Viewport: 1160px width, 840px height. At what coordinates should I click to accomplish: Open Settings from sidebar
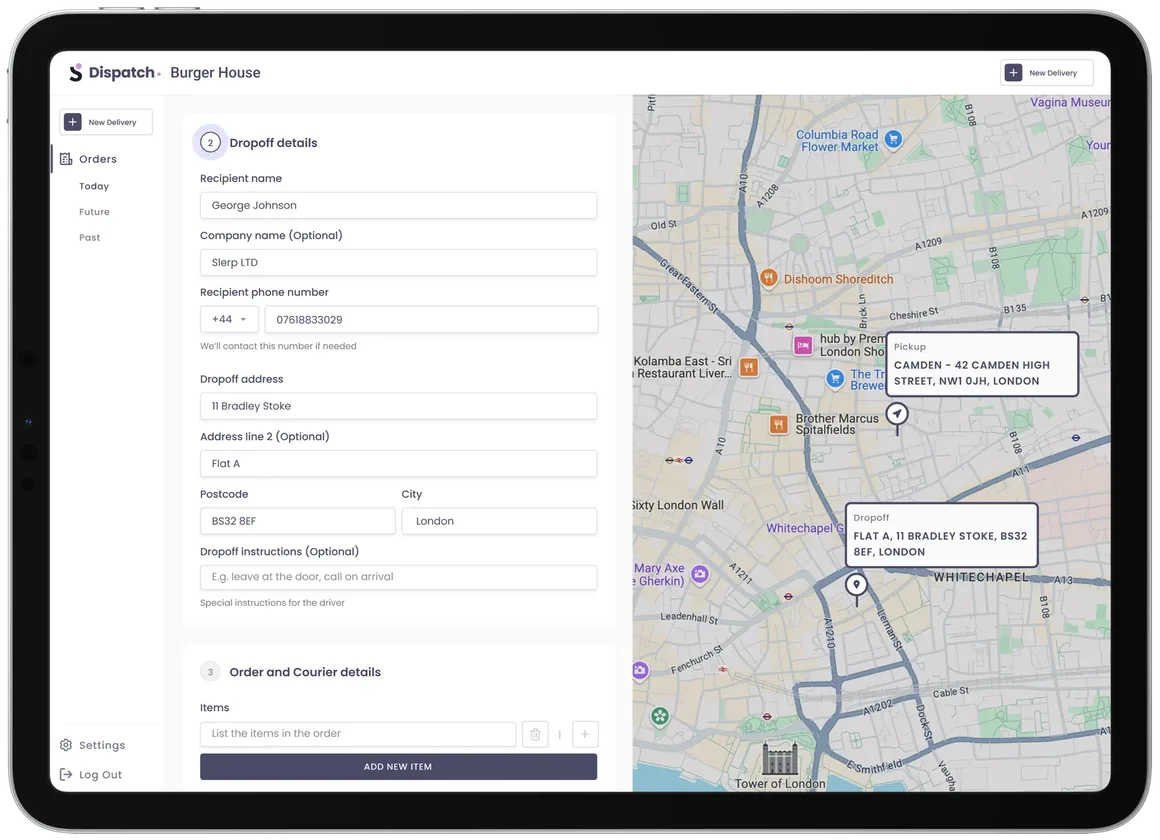pyautogui.click(x=102, y=745)
